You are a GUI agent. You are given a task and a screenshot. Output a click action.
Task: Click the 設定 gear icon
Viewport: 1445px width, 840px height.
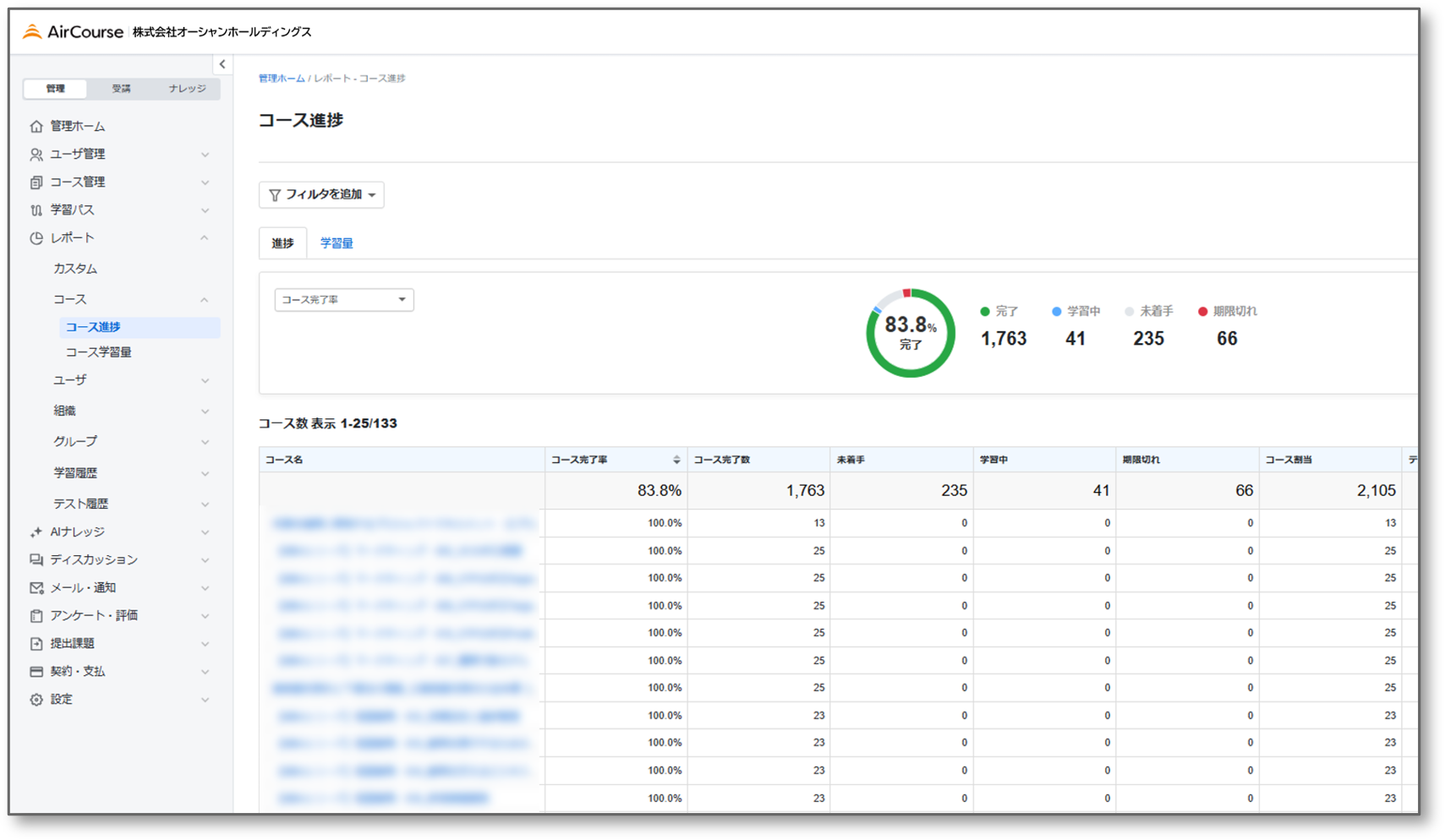tap(36, 700)
